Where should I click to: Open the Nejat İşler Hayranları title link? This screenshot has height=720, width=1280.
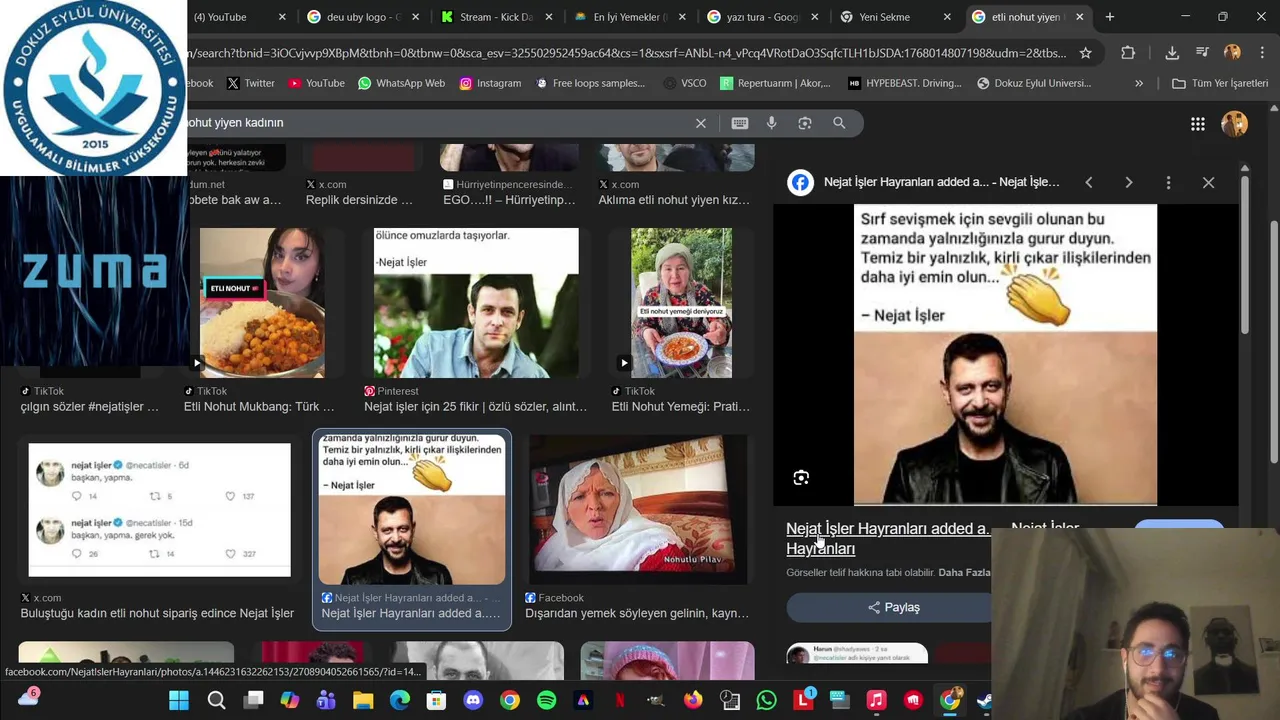coord(887,538)
